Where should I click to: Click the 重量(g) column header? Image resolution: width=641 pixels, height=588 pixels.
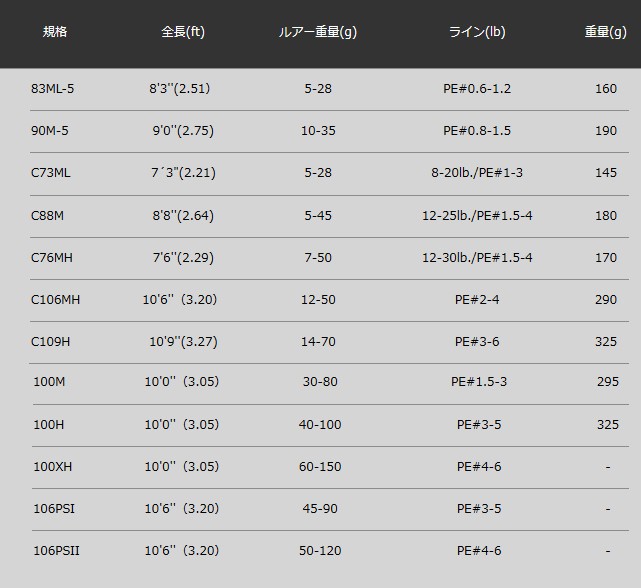point(605,31)
